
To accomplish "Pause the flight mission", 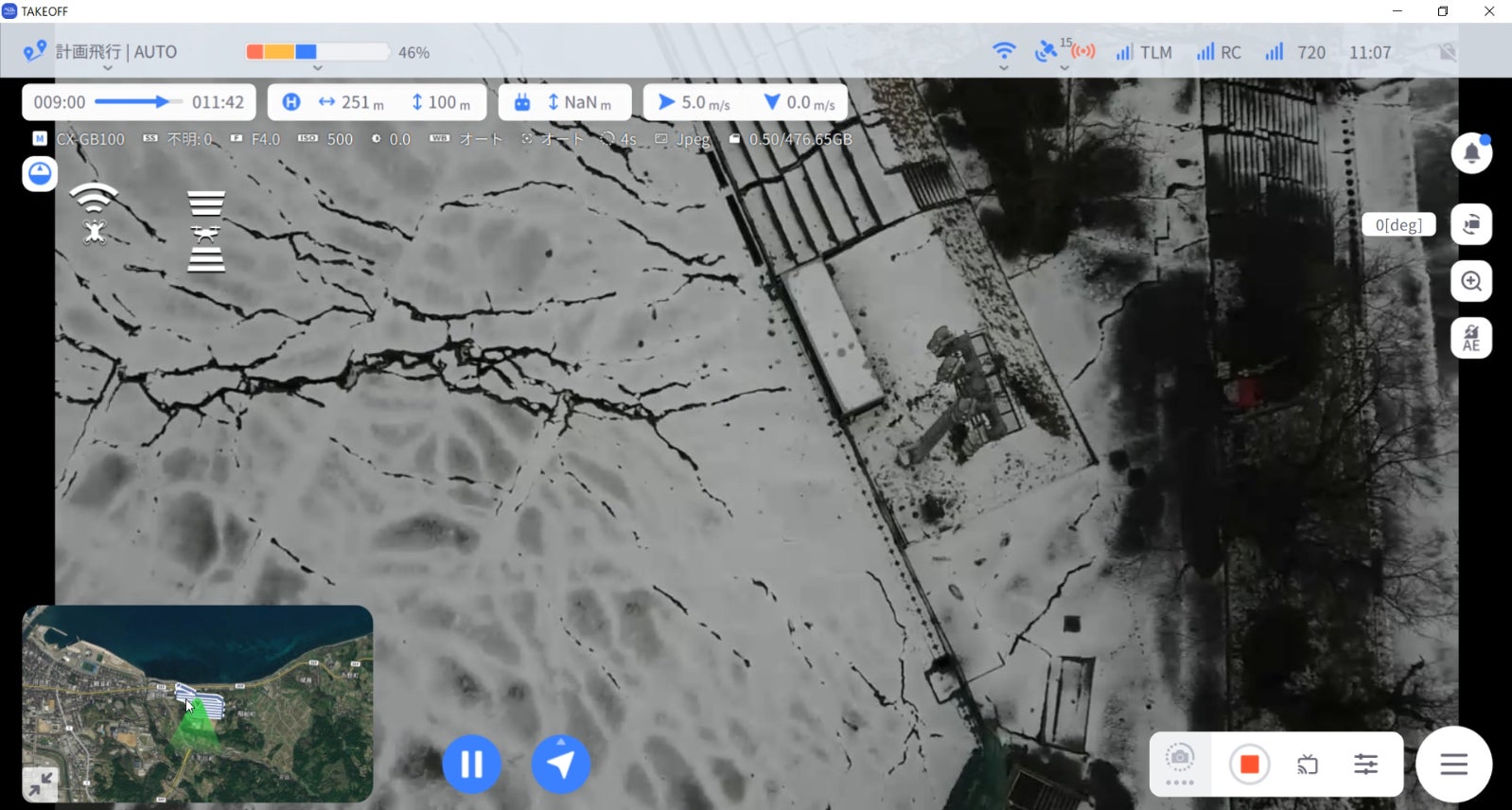I will pyautogui.click(x=471, y=764).
